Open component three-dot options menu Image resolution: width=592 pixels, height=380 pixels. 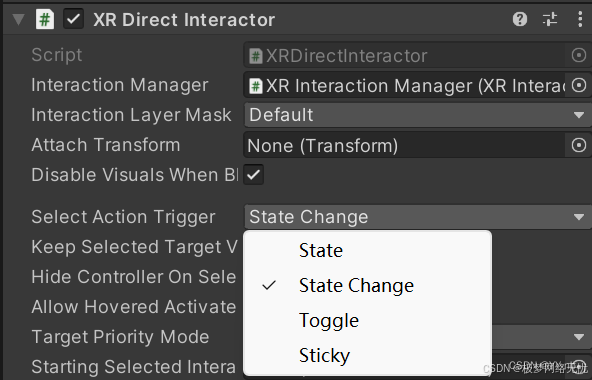click(580, 19)
